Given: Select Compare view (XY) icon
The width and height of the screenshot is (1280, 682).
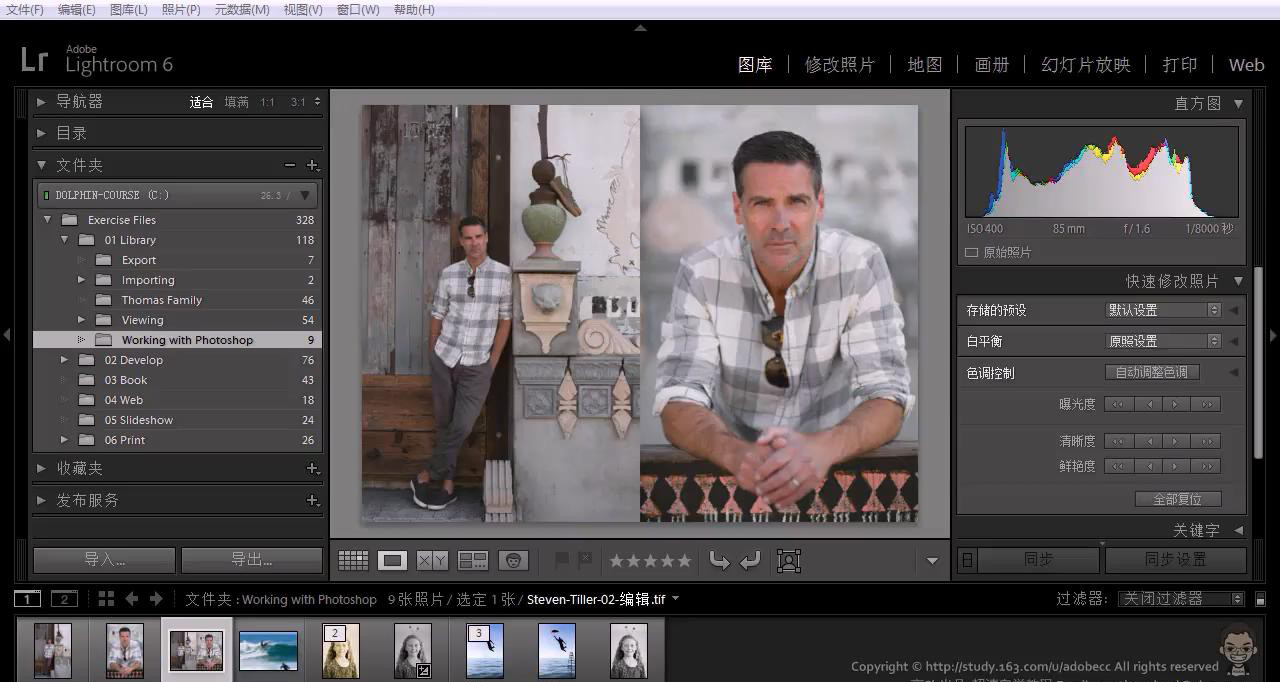Looking at the screenshot, I should (432, 561).
